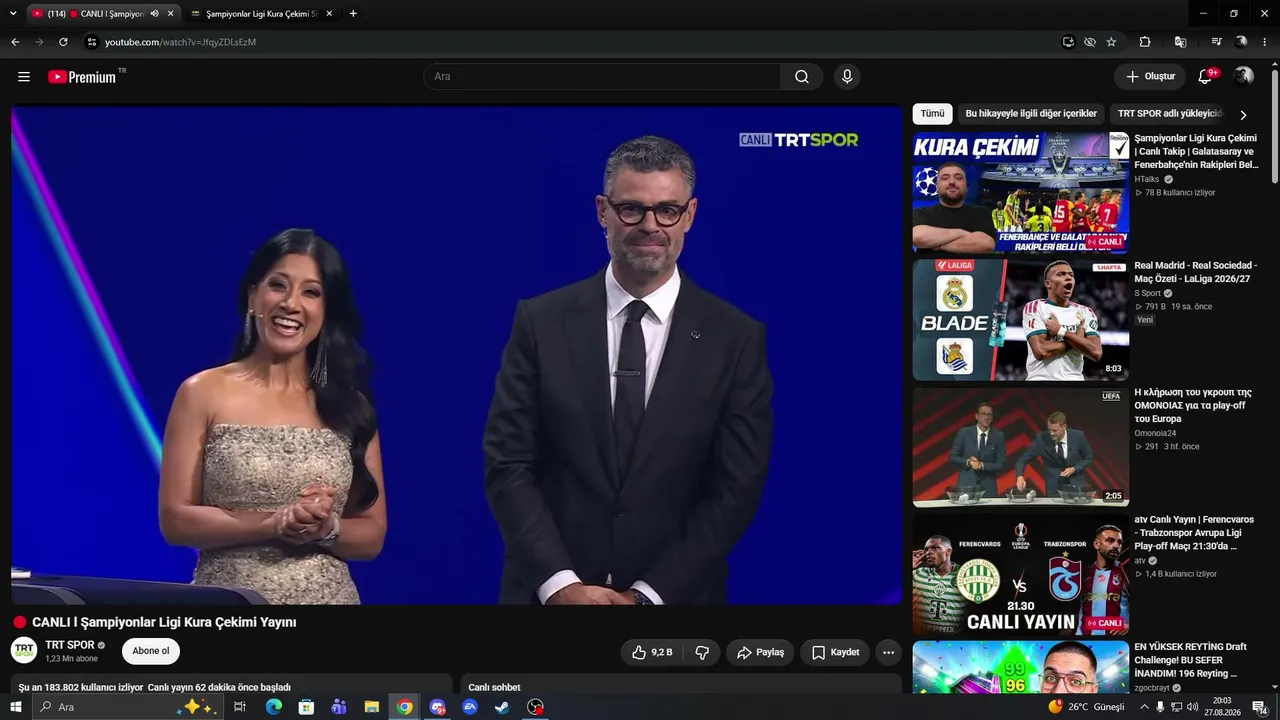The width and height of the screenshot is (1280, 720).
Task: Open 'atv Canlı Yayın | Ferencvaros' video title
Action: click(1194, 533)
